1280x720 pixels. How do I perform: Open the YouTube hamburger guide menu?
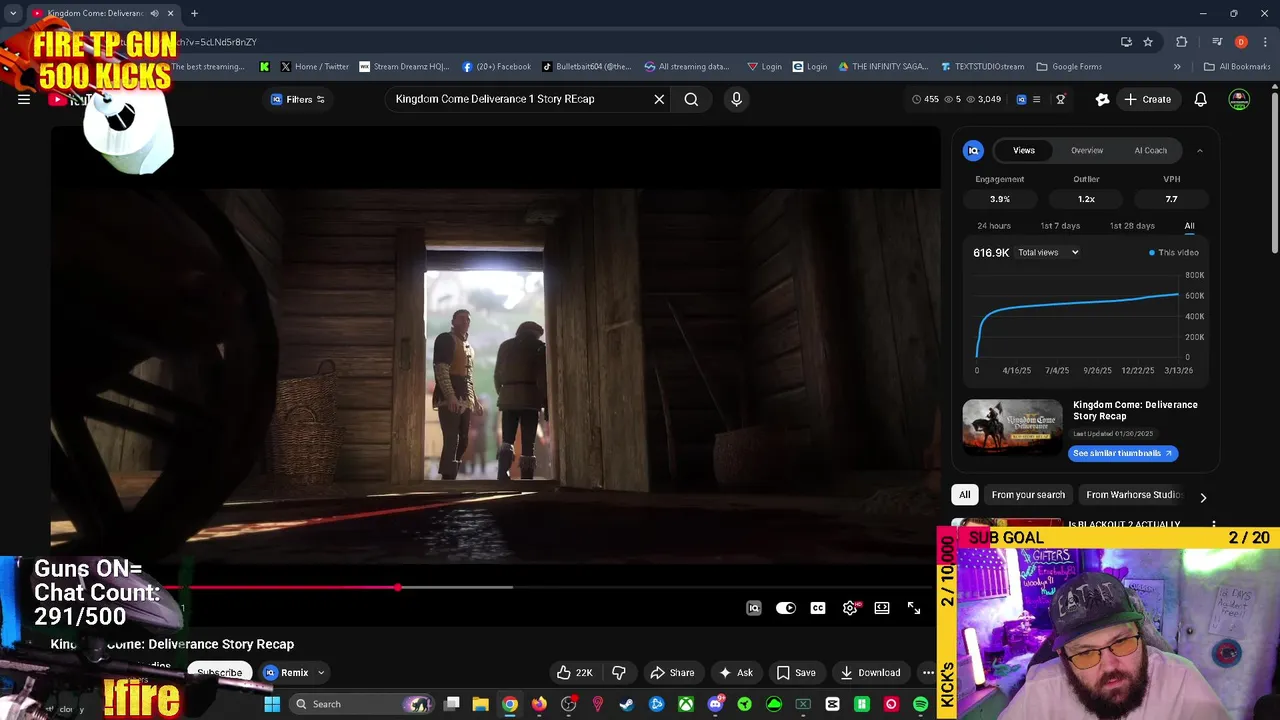(24, 99)
